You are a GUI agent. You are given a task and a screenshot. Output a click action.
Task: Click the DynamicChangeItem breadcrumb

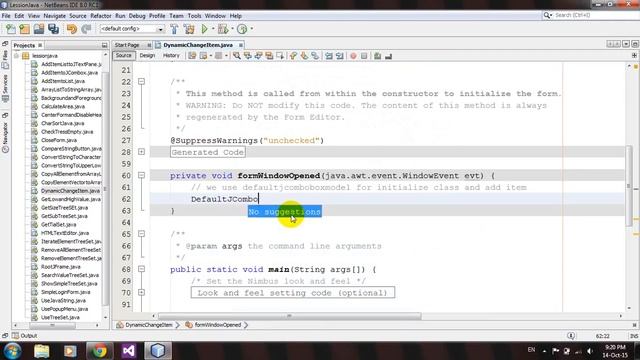click(x=144, y=325)
